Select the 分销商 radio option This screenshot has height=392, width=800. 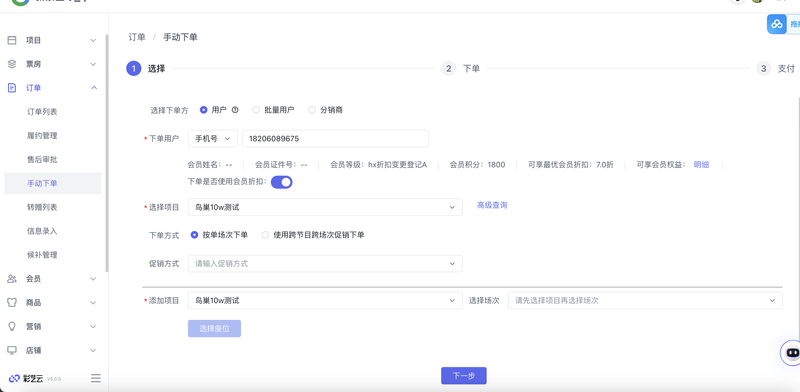coord(312,110)
